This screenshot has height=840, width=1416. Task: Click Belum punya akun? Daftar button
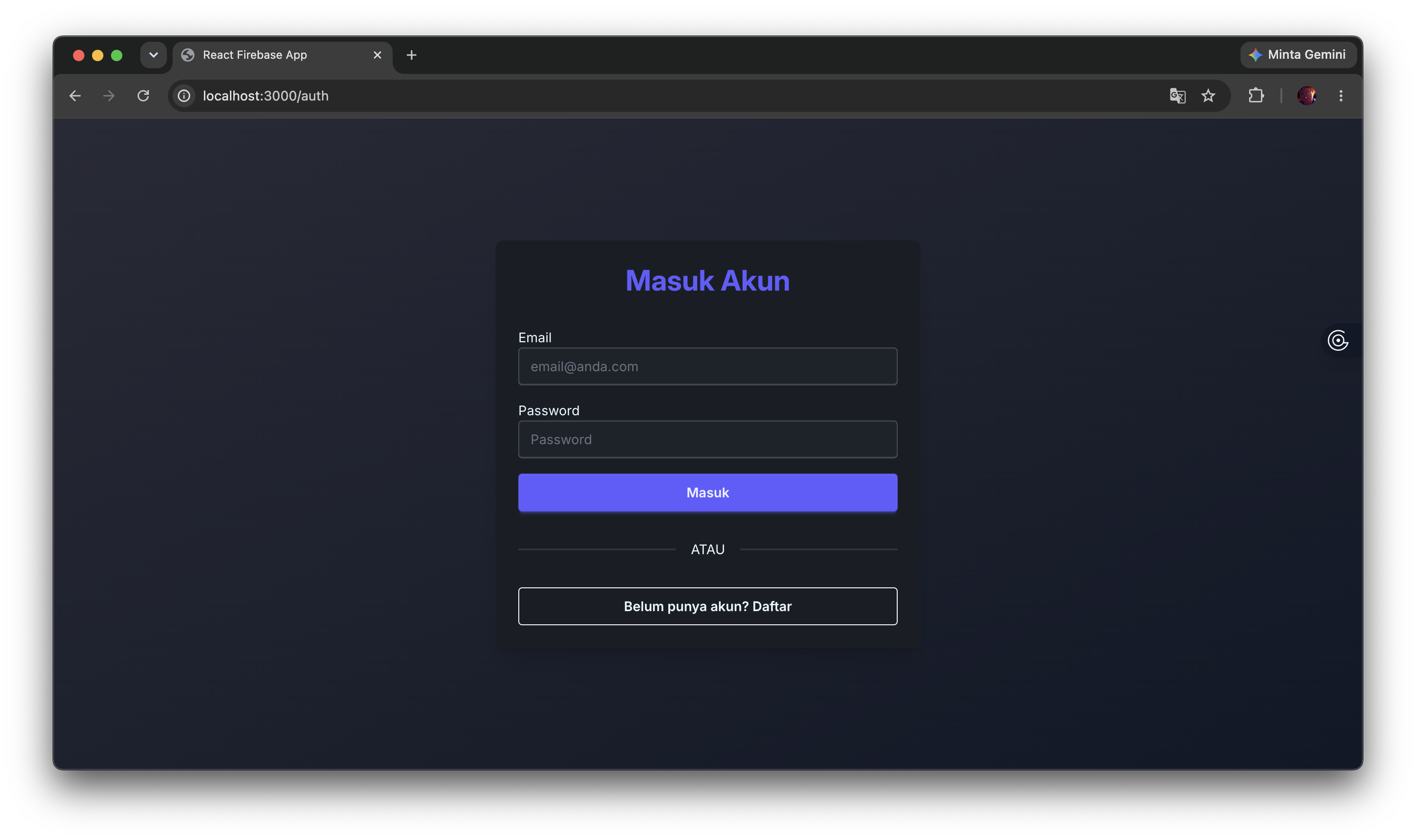pos(708,606)
